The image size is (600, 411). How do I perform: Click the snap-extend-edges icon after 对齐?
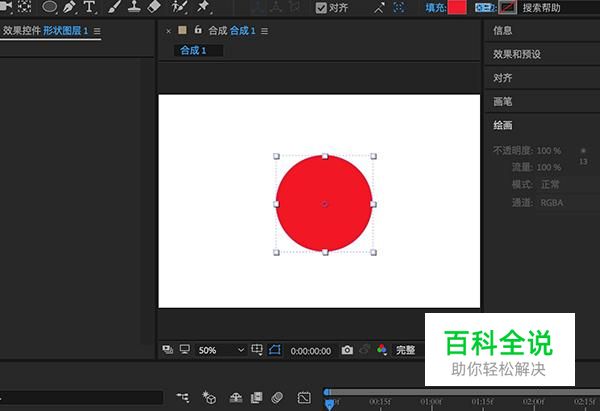click(x=378, y=7)
